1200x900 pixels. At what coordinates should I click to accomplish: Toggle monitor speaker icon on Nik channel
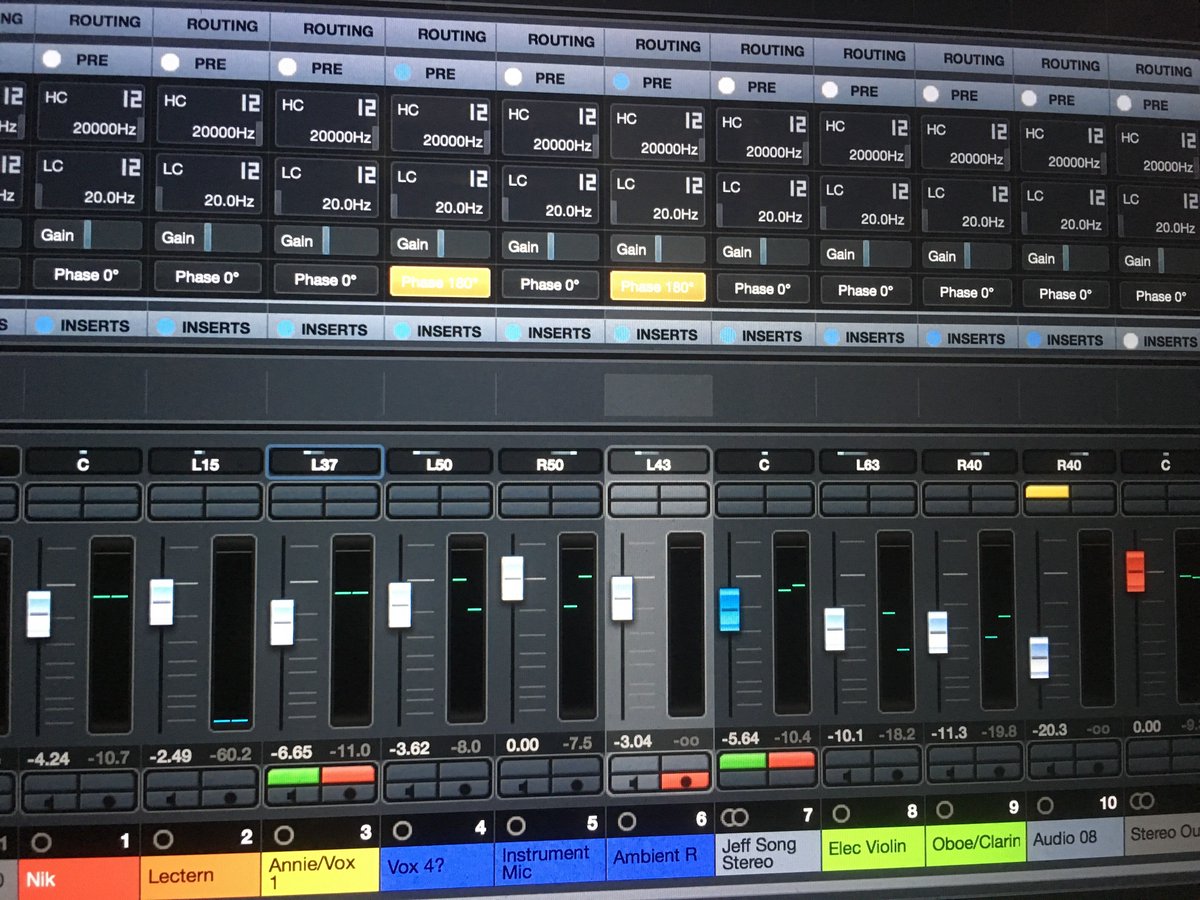pyautogui.click(x=51, y=802)
